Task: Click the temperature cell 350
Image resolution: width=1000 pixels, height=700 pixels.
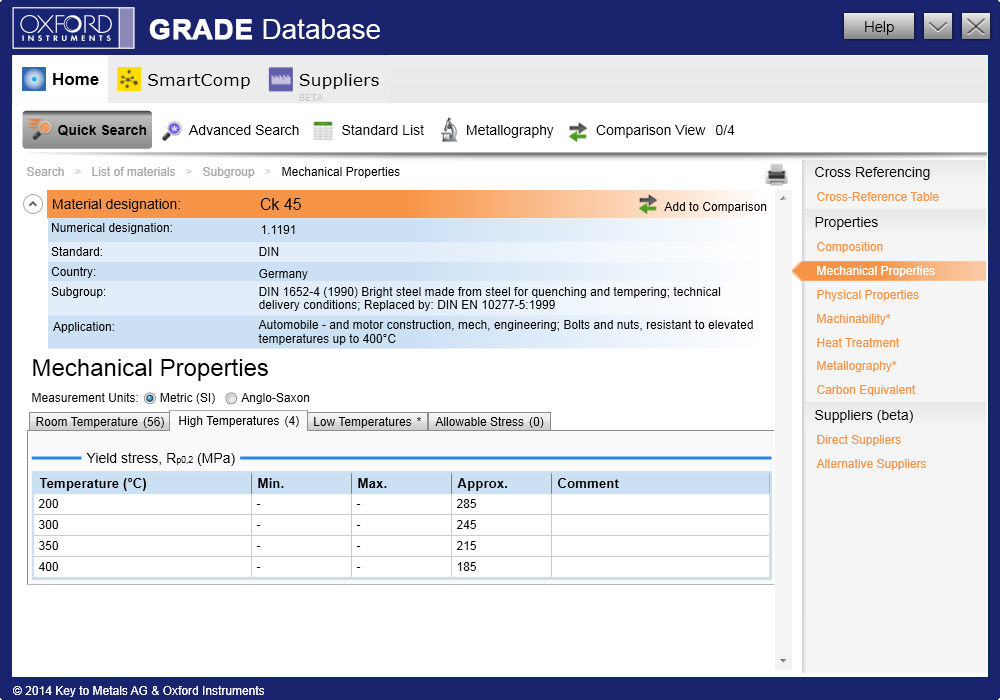Action: pos(142,546)
